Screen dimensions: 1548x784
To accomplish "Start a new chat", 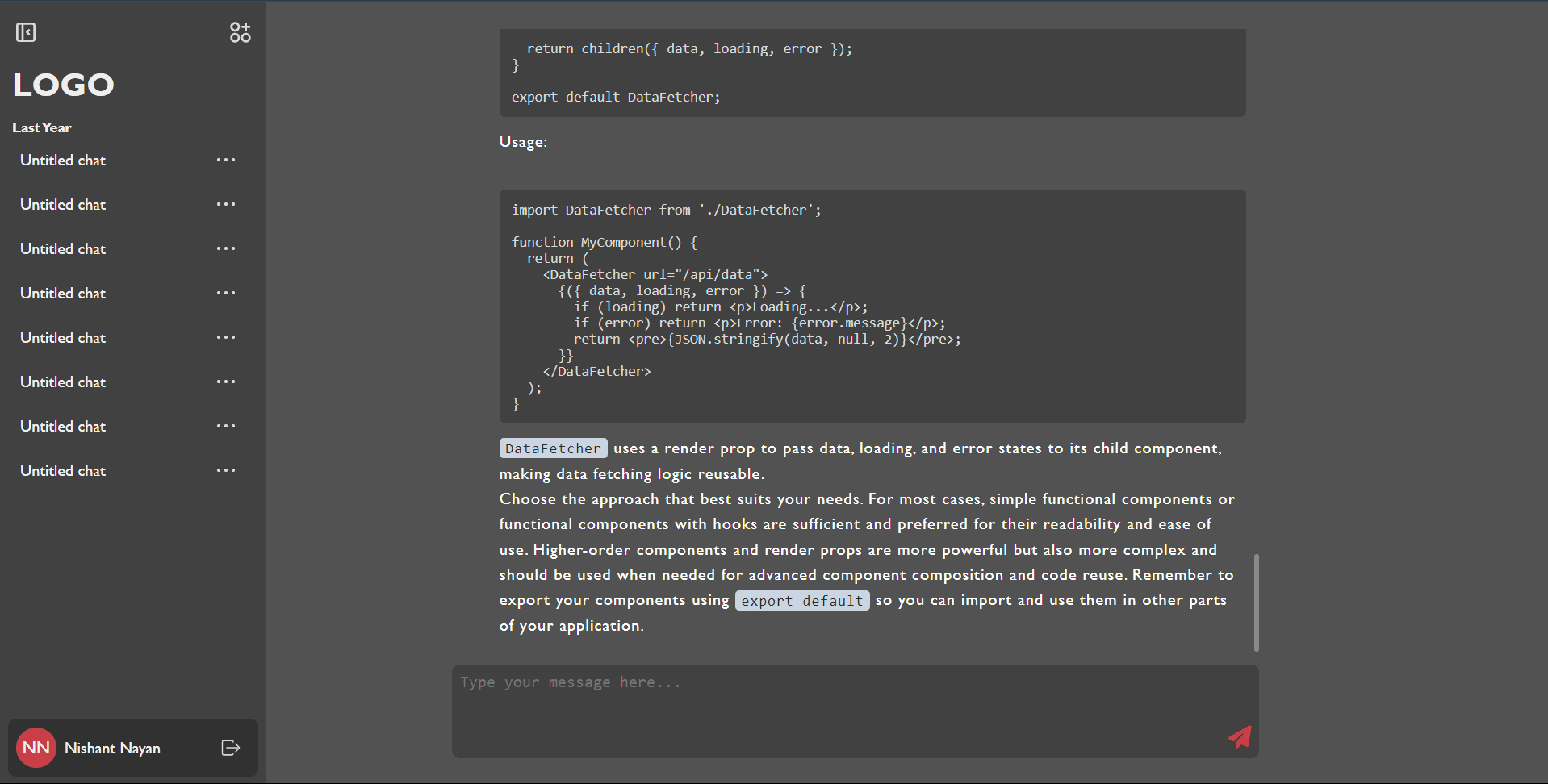I will pos(239,32).
